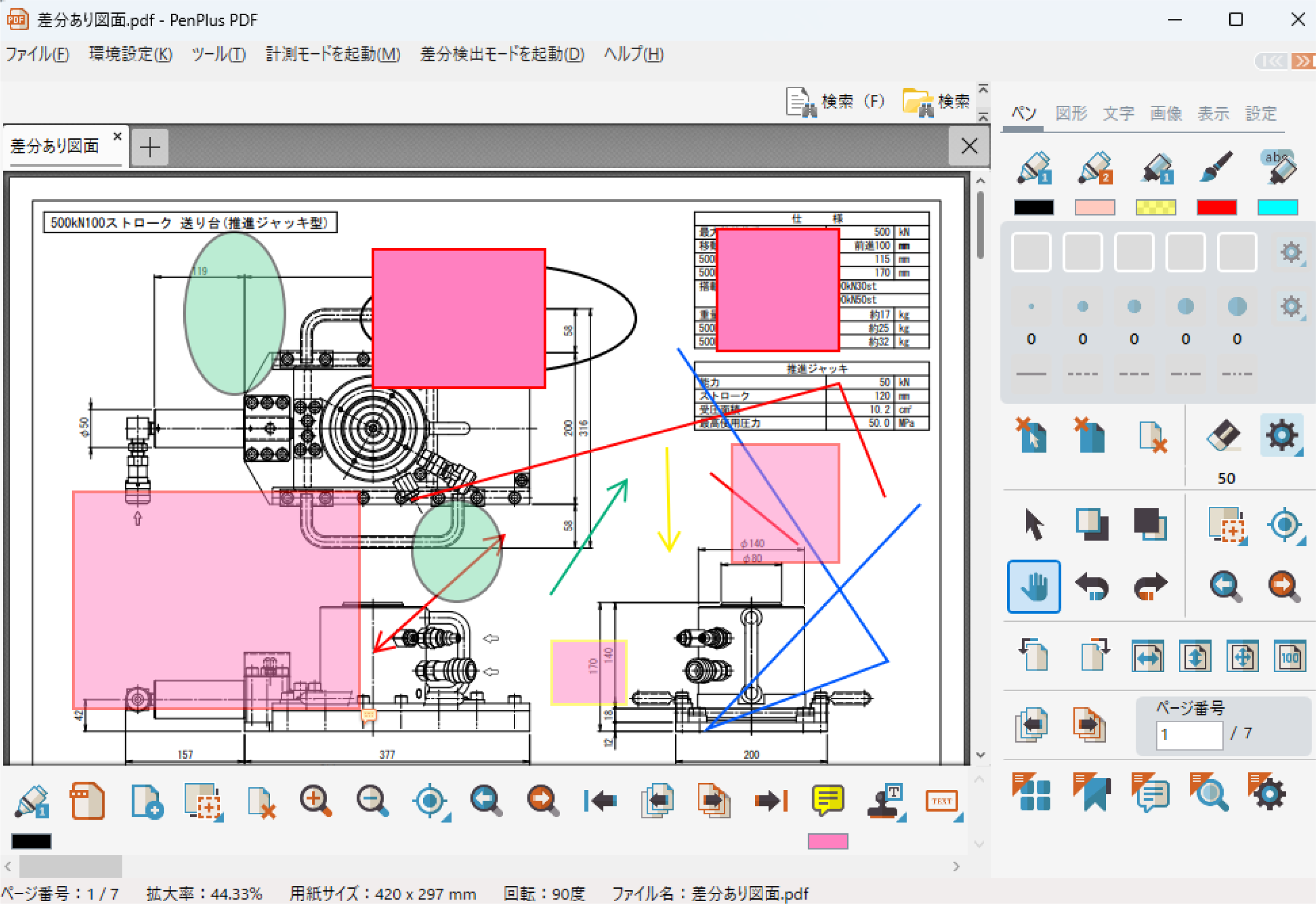Go to previous page in side panel
The image size is (1316, 904).
point(1032,725)
